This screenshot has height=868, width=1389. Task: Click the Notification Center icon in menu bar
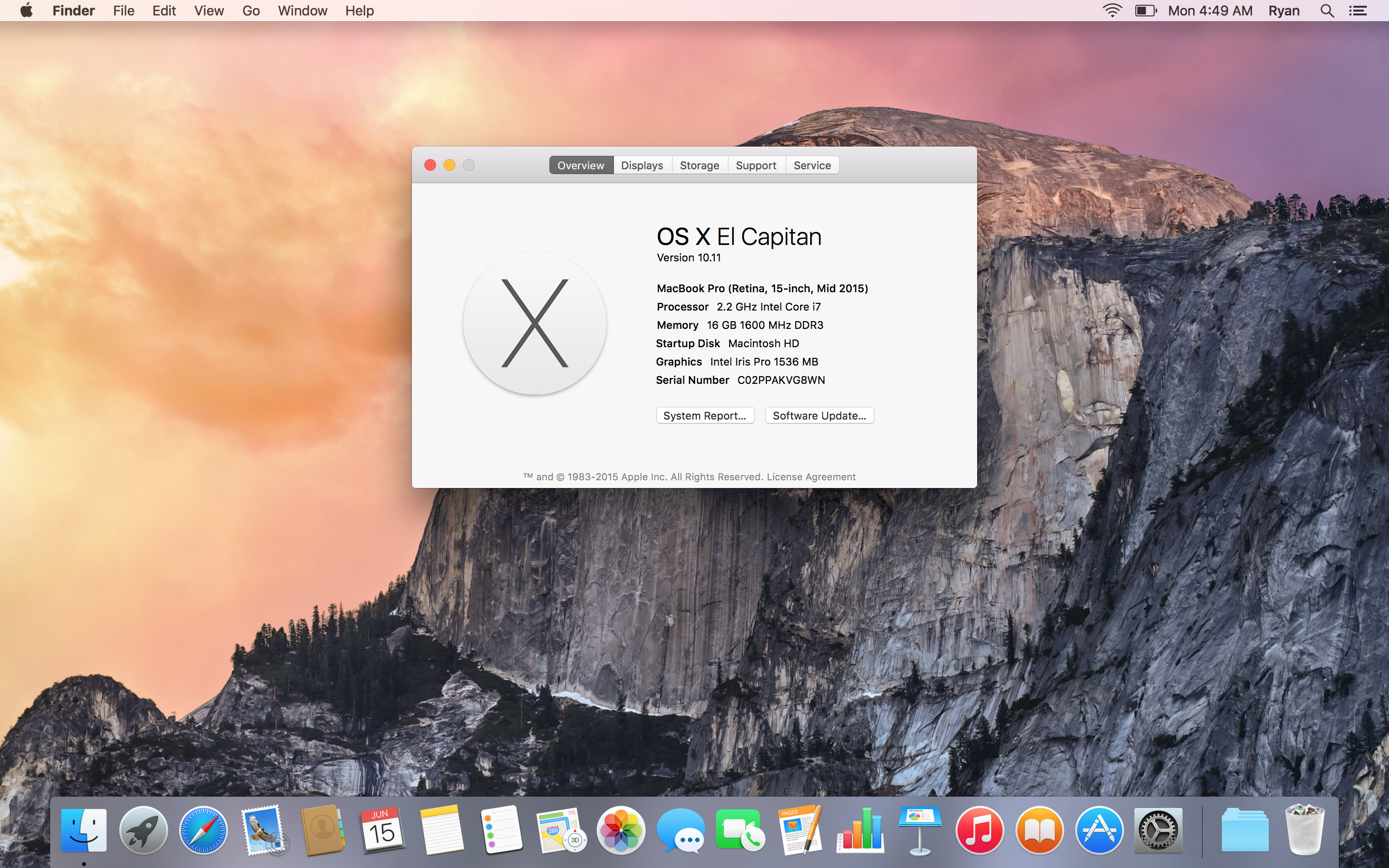click(x=1358, y=10)
